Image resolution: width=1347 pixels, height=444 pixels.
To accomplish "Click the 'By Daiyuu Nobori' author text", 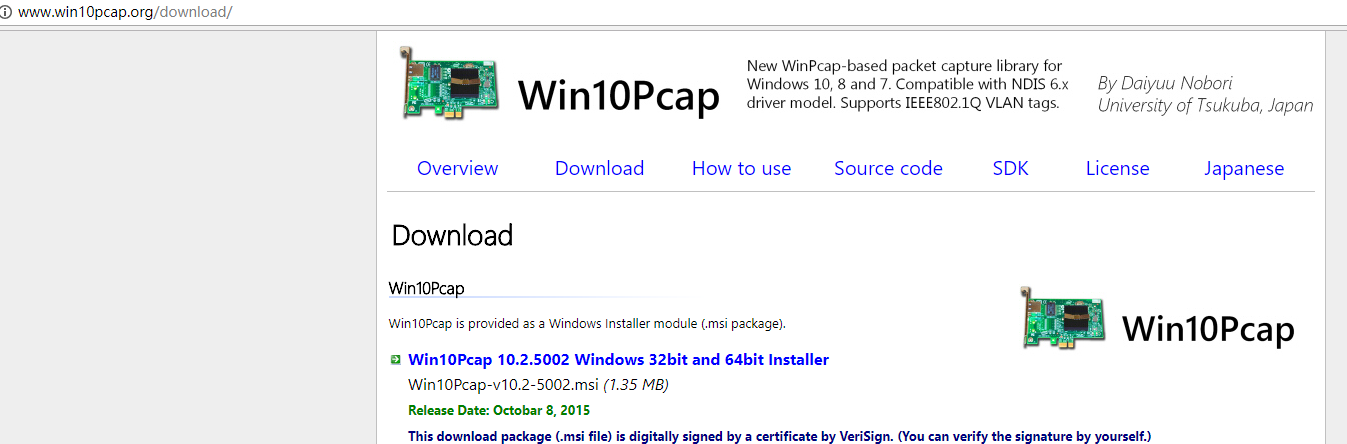I will pos(1165,83).
